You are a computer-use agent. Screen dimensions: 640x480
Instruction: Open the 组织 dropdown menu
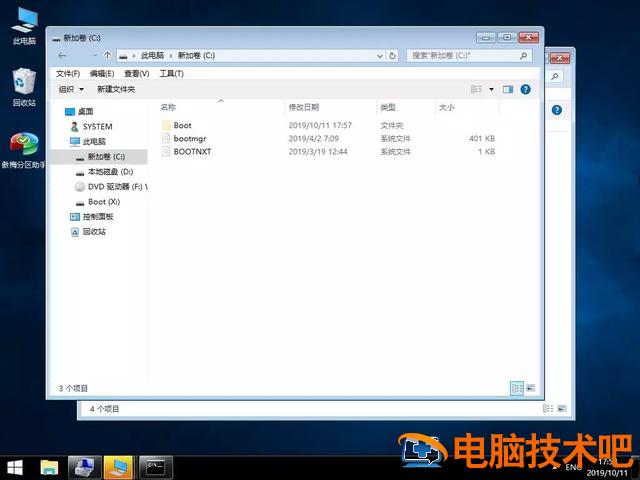tap(70, 89)
